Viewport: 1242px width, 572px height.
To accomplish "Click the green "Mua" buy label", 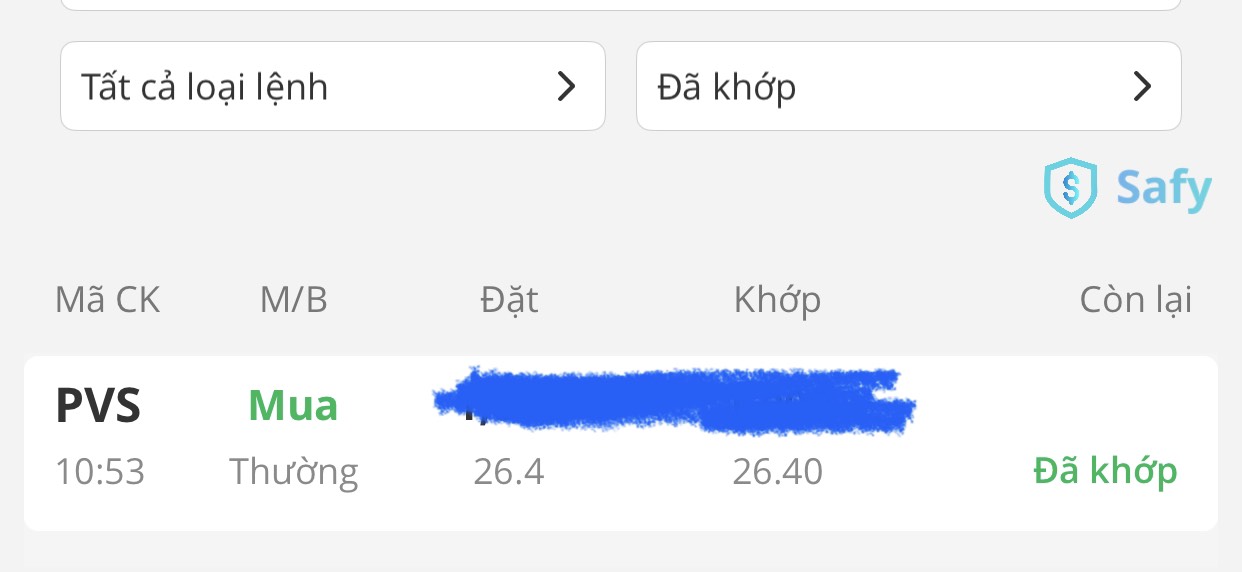I will (x=293, y=406).
